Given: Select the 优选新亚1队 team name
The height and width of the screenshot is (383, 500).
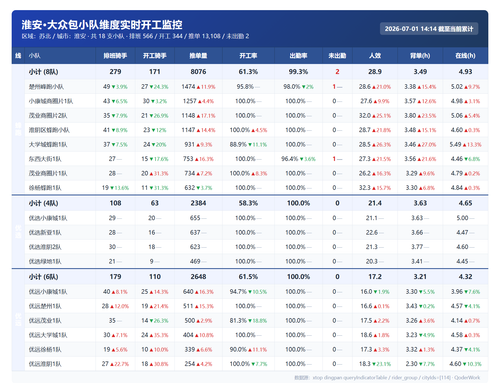Looking at the screenshot, I should click(45, 232).
